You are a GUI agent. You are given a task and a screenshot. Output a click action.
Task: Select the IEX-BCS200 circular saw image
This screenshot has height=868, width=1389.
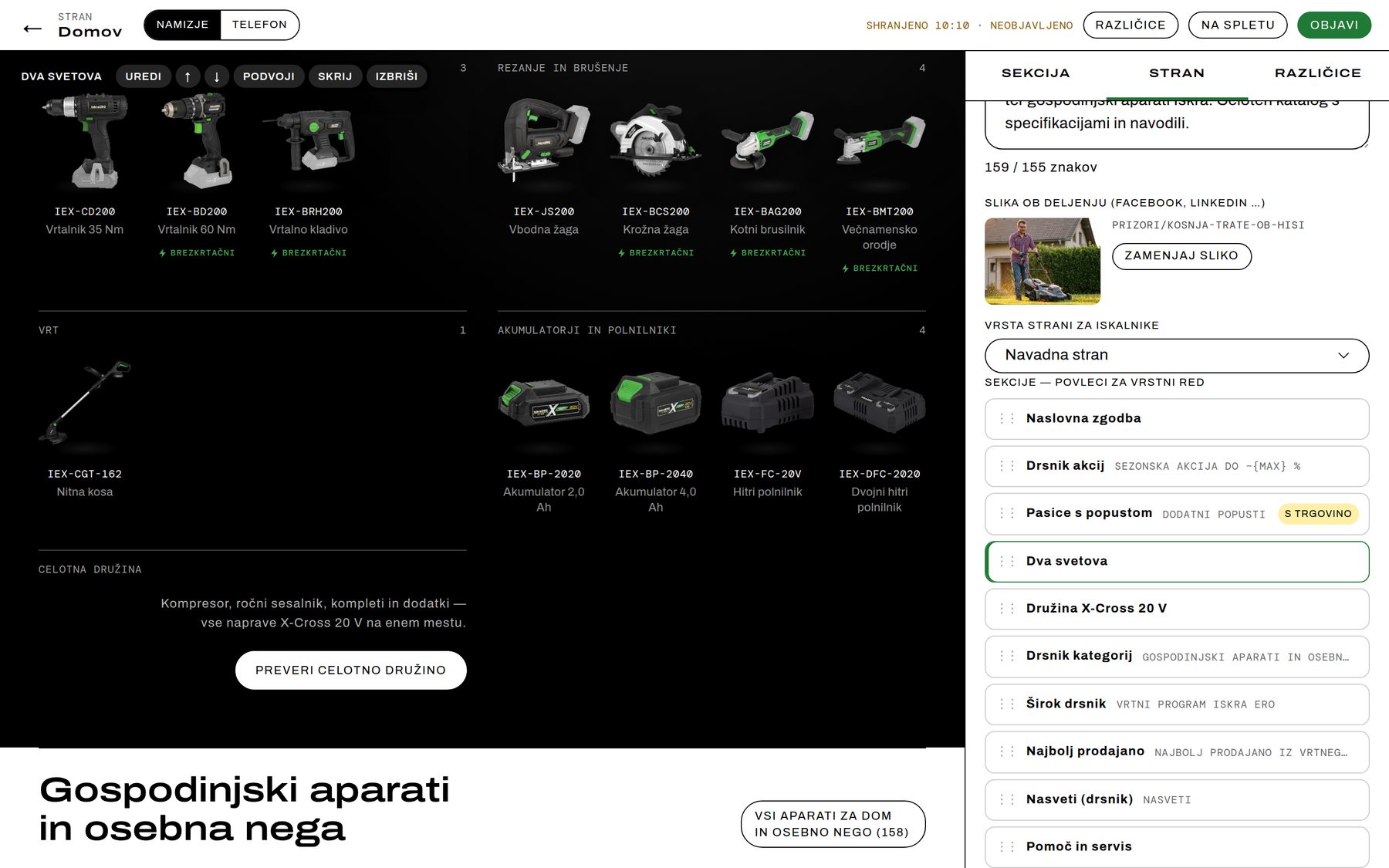click(x=656, y=140)
